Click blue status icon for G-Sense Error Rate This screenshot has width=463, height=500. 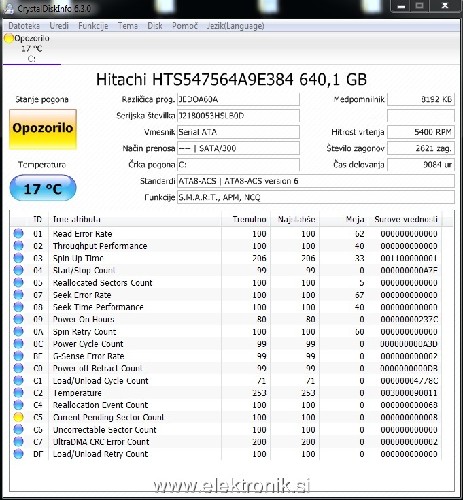coord(18,356)
